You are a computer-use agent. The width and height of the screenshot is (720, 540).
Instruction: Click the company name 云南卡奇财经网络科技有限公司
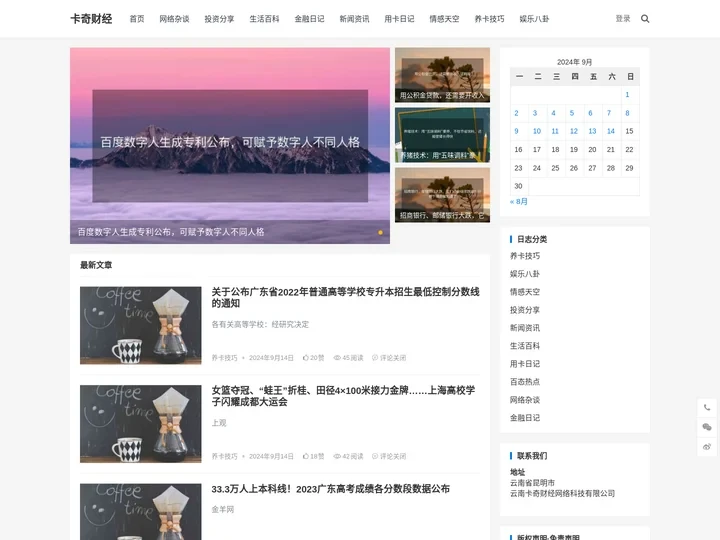coord(562,494)
